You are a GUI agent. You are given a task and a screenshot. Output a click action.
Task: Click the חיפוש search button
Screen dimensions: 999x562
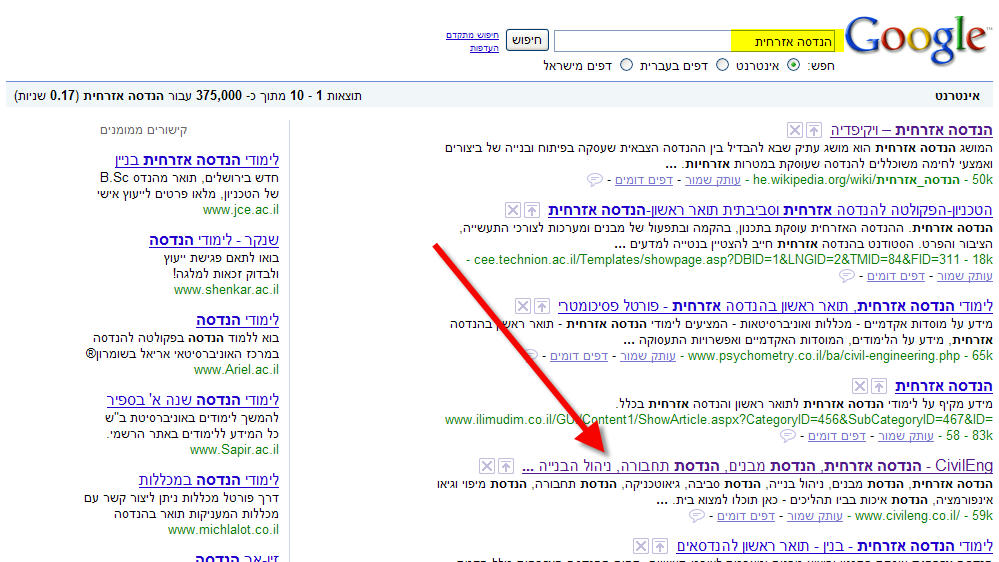tap(527, 40)
